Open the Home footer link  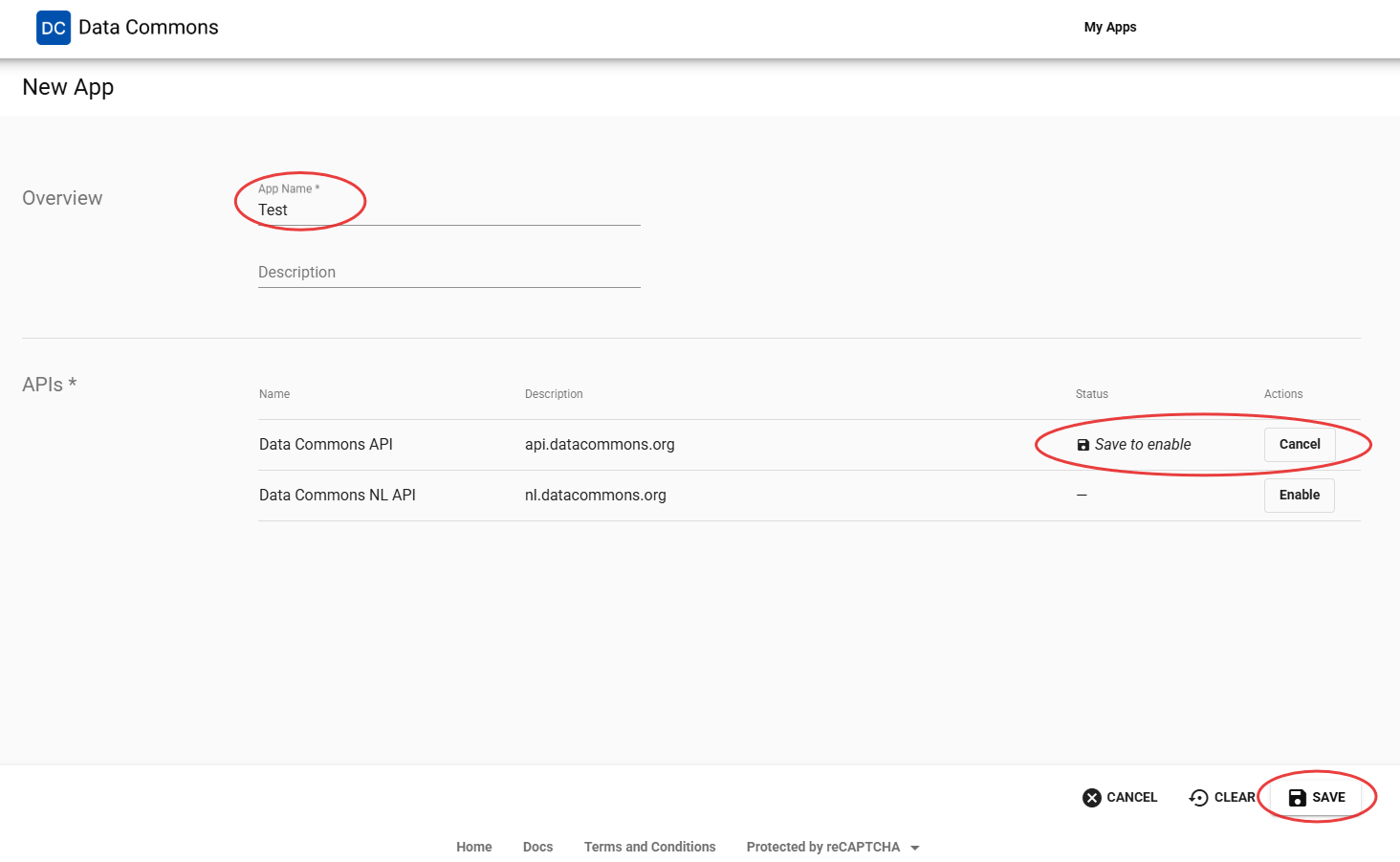[x=473, y=848]
